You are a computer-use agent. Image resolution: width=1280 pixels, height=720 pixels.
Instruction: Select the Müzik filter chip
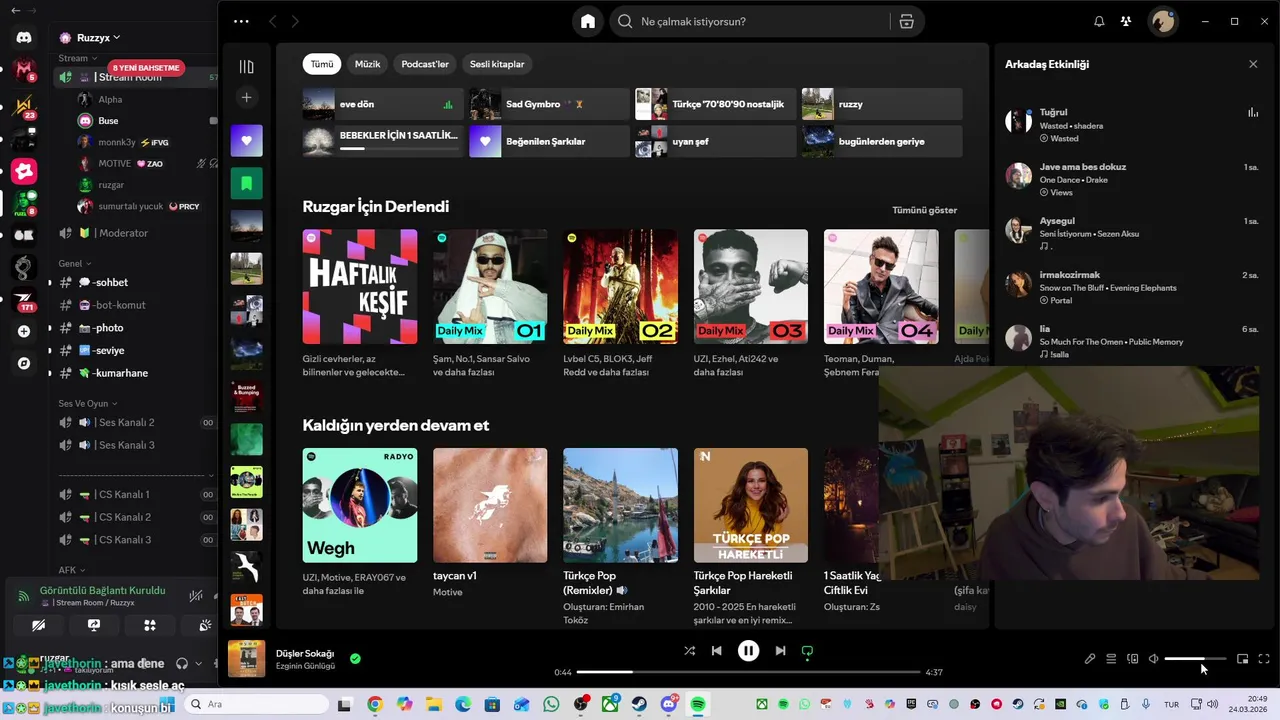pyautogui.click(x=367, y=64)
